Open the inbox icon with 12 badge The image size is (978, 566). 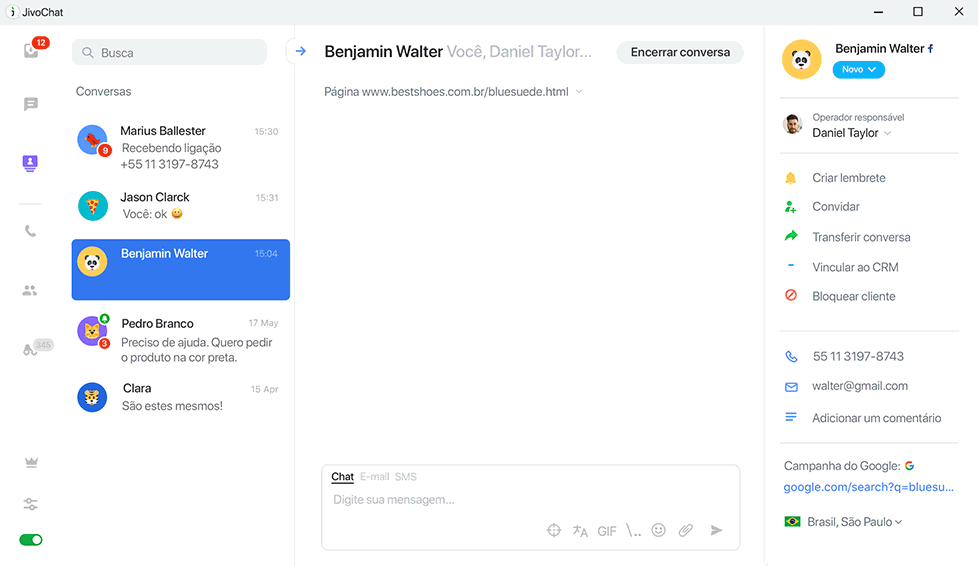[31, 49]
